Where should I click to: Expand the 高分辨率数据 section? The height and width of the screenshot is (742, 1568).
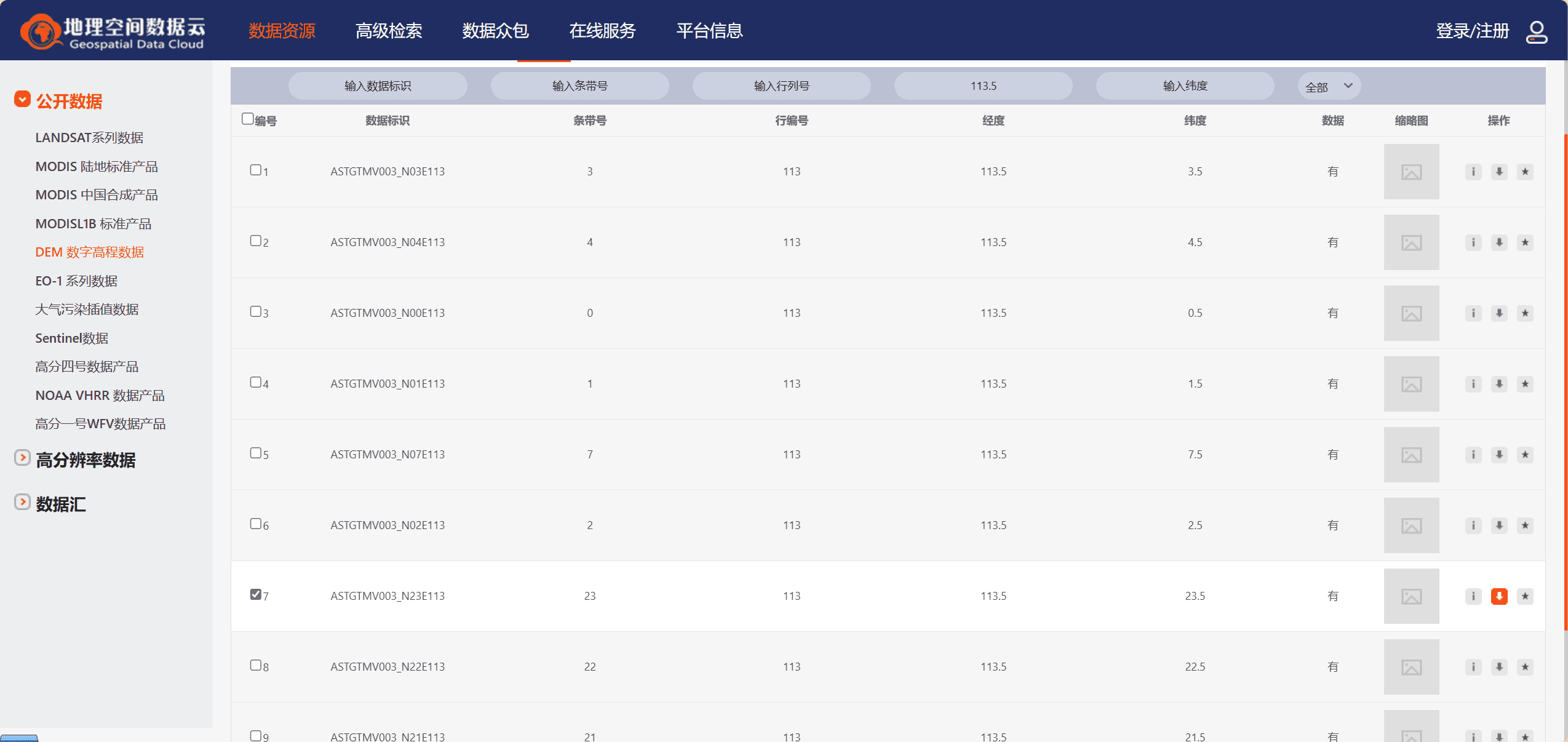coord(22,458)
